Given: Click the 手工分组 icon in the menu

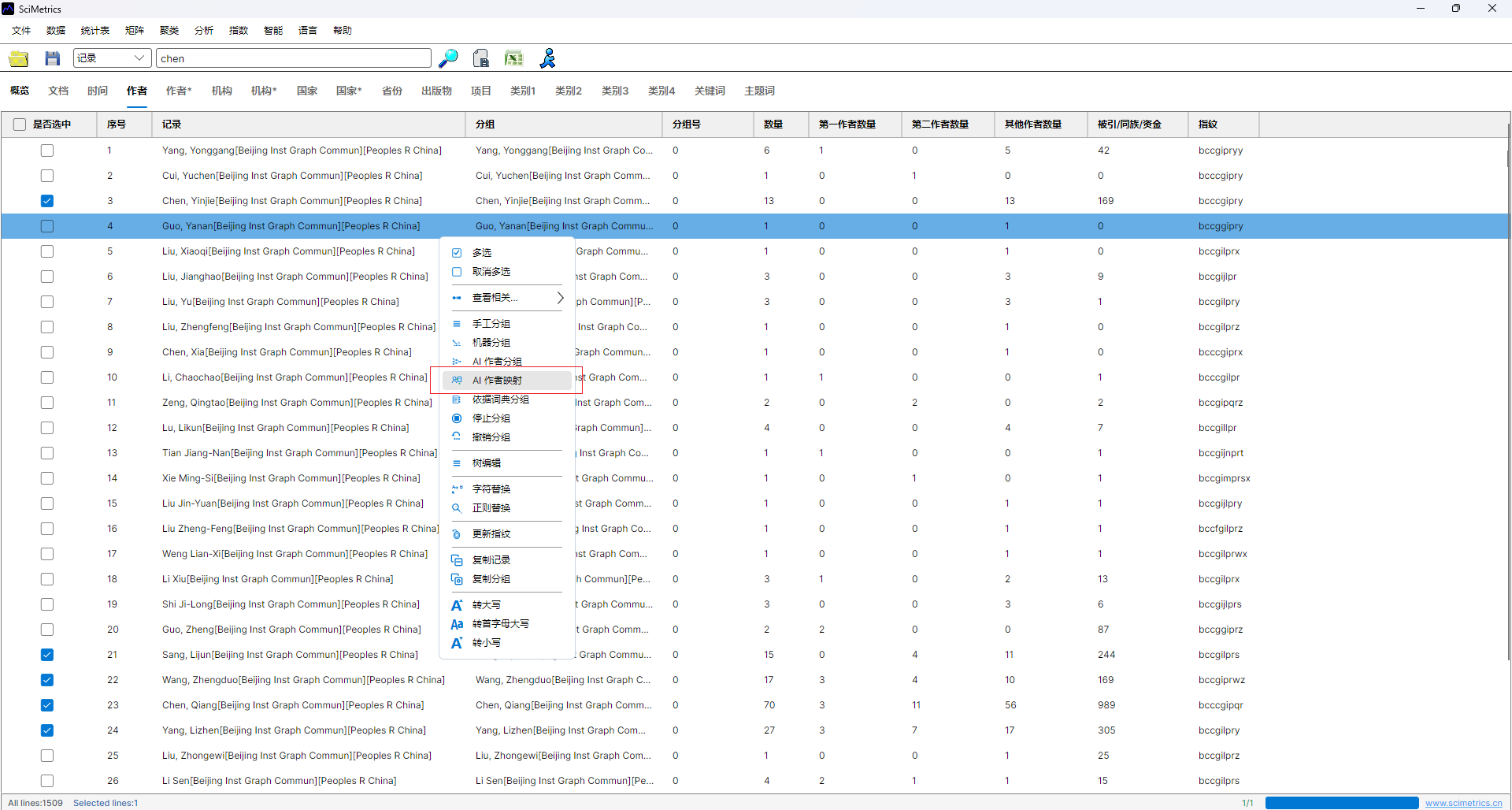Looking at the screenshot, I should point(457,324).
